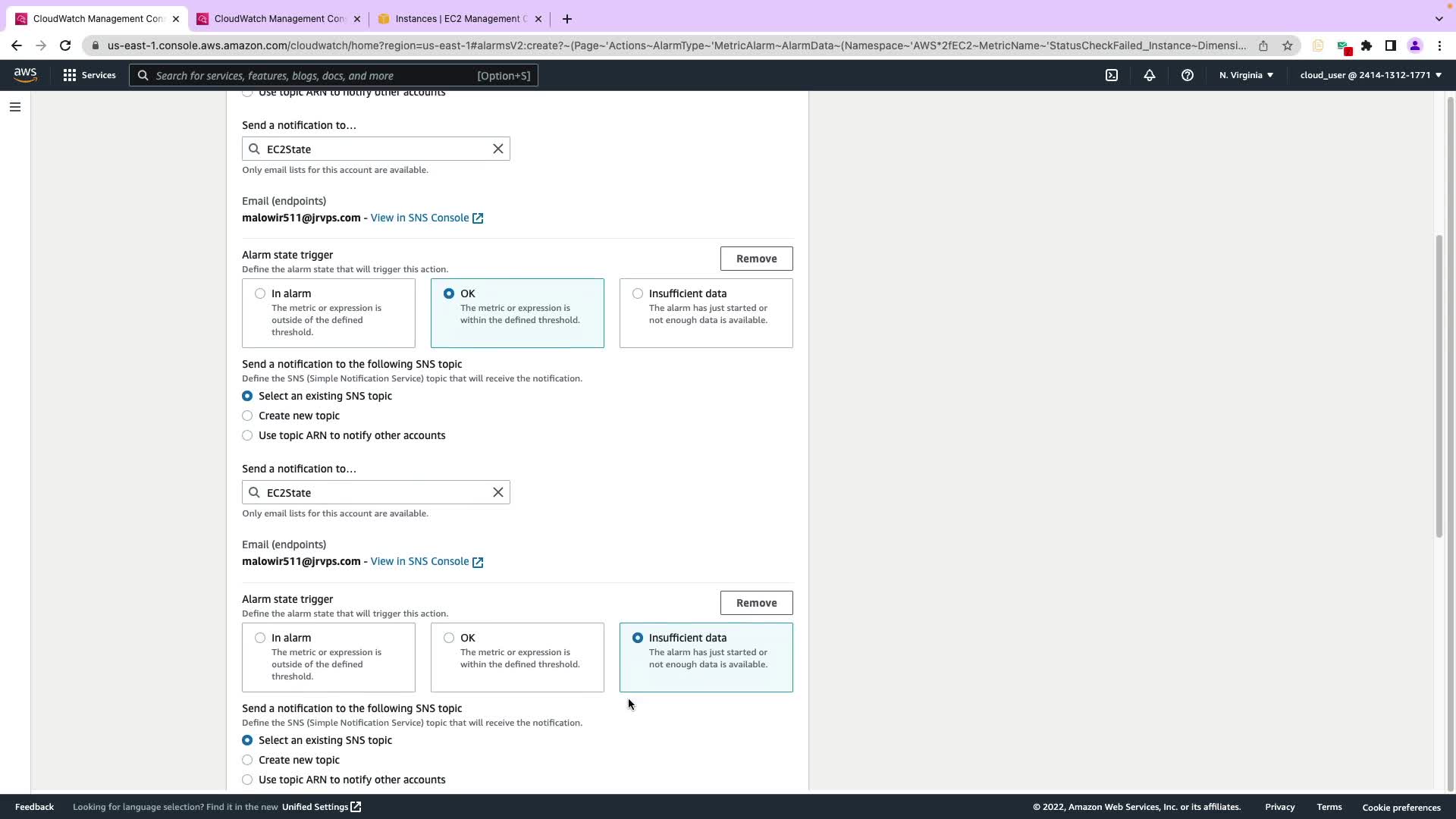Select In alarm for second alarm trigger
Viewport: 1456px width, 819px height.
click(260, 293)
